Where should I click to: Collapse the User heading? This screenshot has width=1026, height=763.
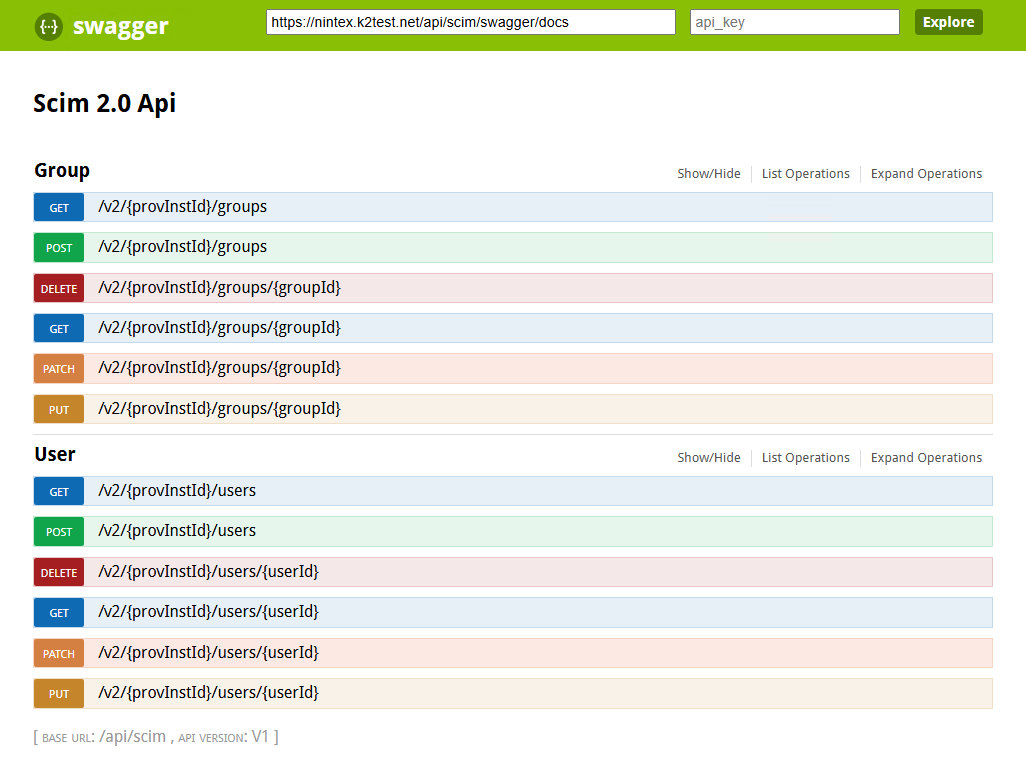pyautogui.click(x=55, y=455)
